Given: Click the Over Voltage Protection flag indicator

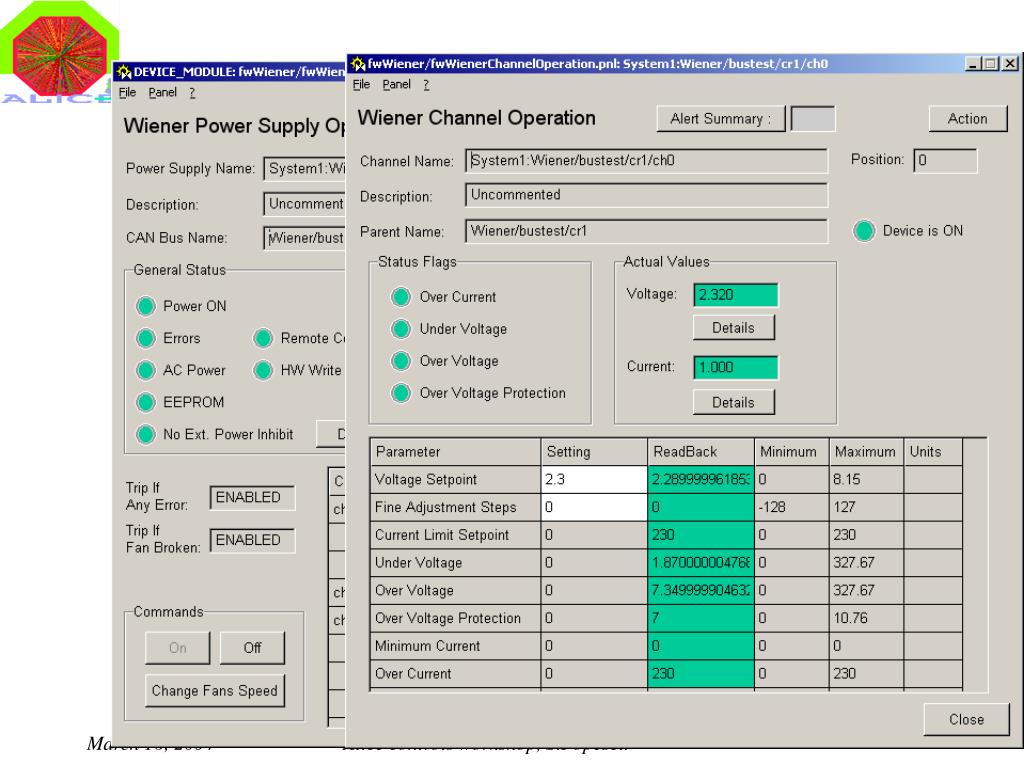Looking at the screenshot, I should tap(401, 392).
